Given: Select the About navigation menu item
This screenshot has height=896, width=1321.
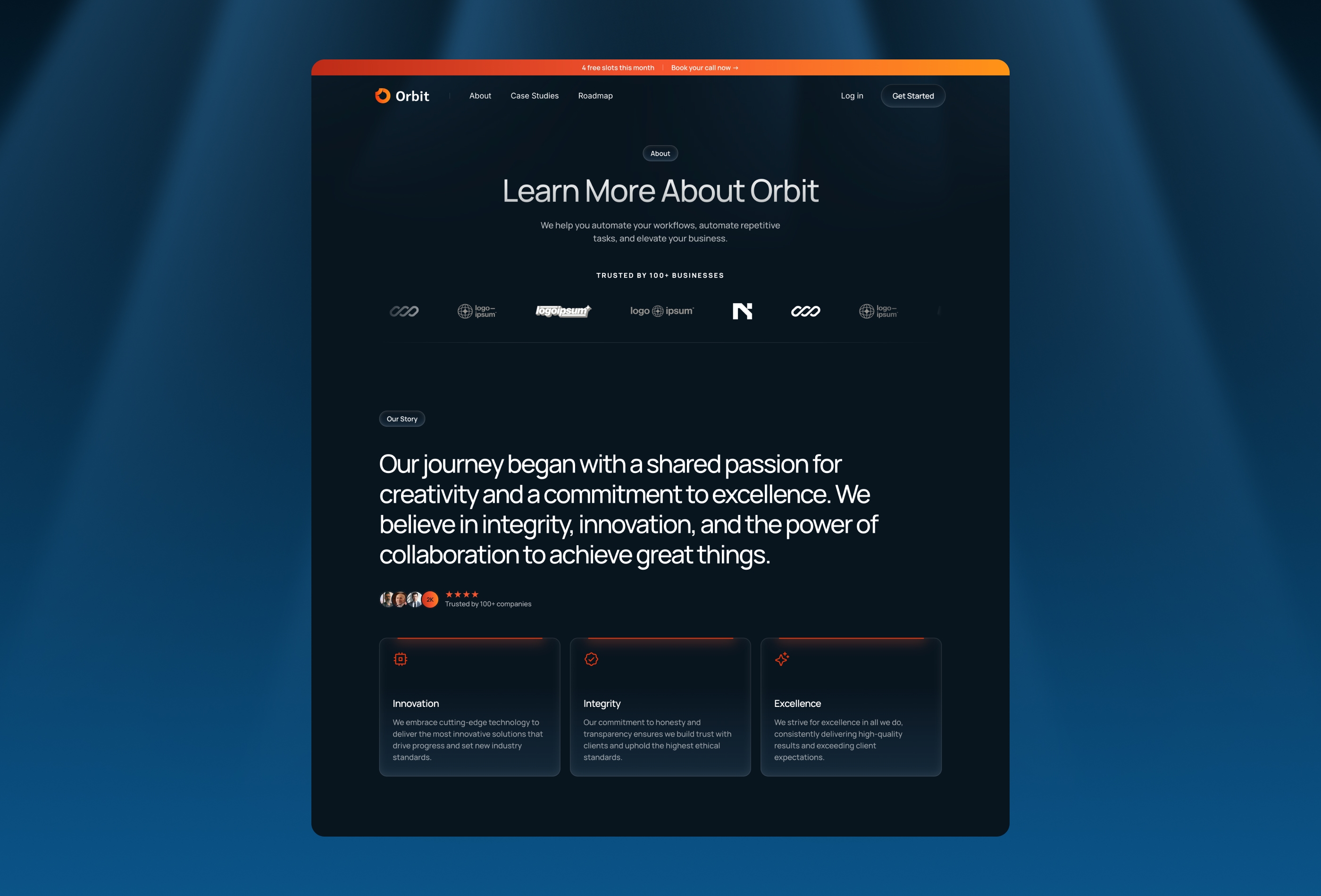Looking at the screenshot, I should pyautogui.click(x=480, y=95).
